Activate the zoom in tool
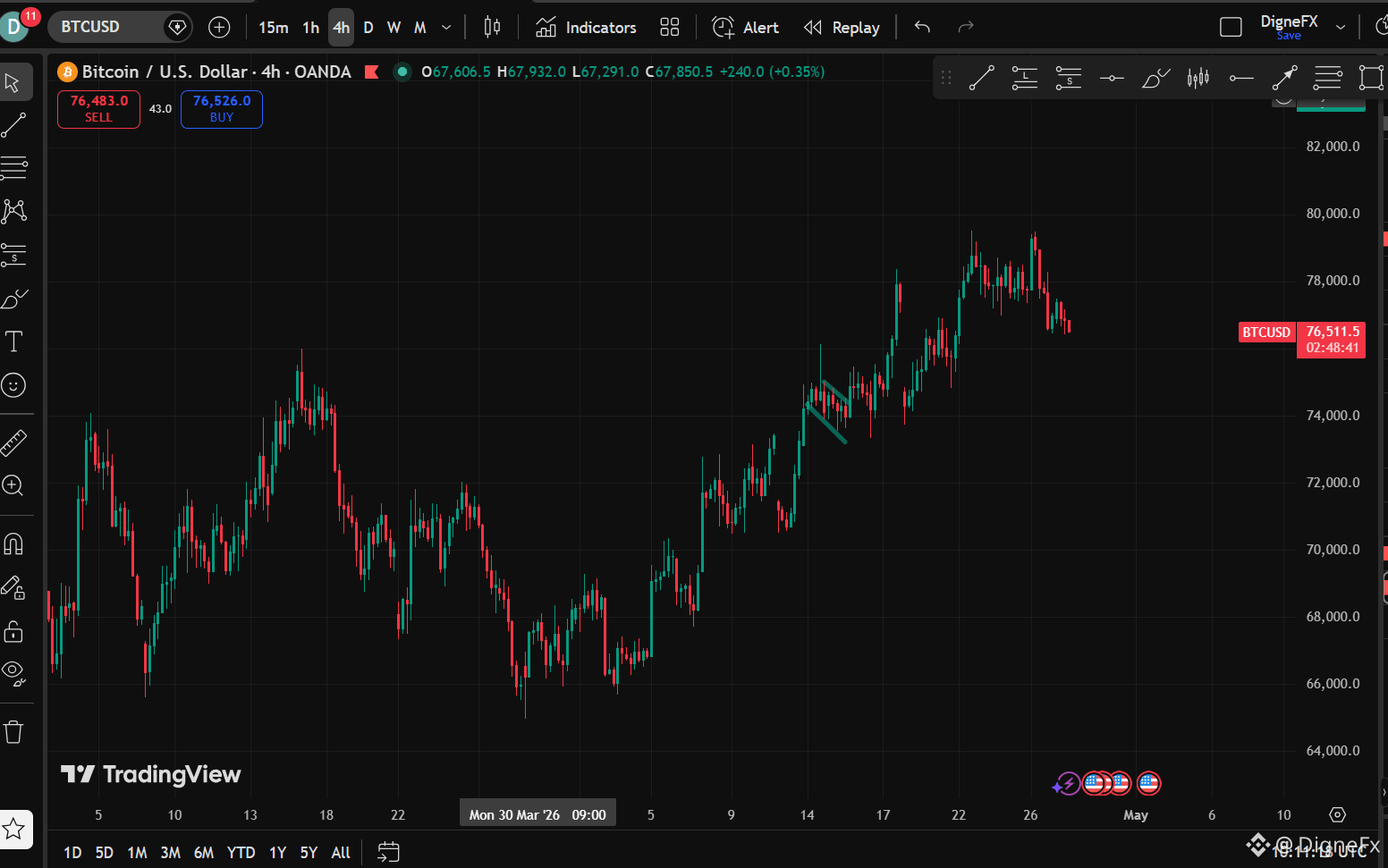 pos(13,485)
